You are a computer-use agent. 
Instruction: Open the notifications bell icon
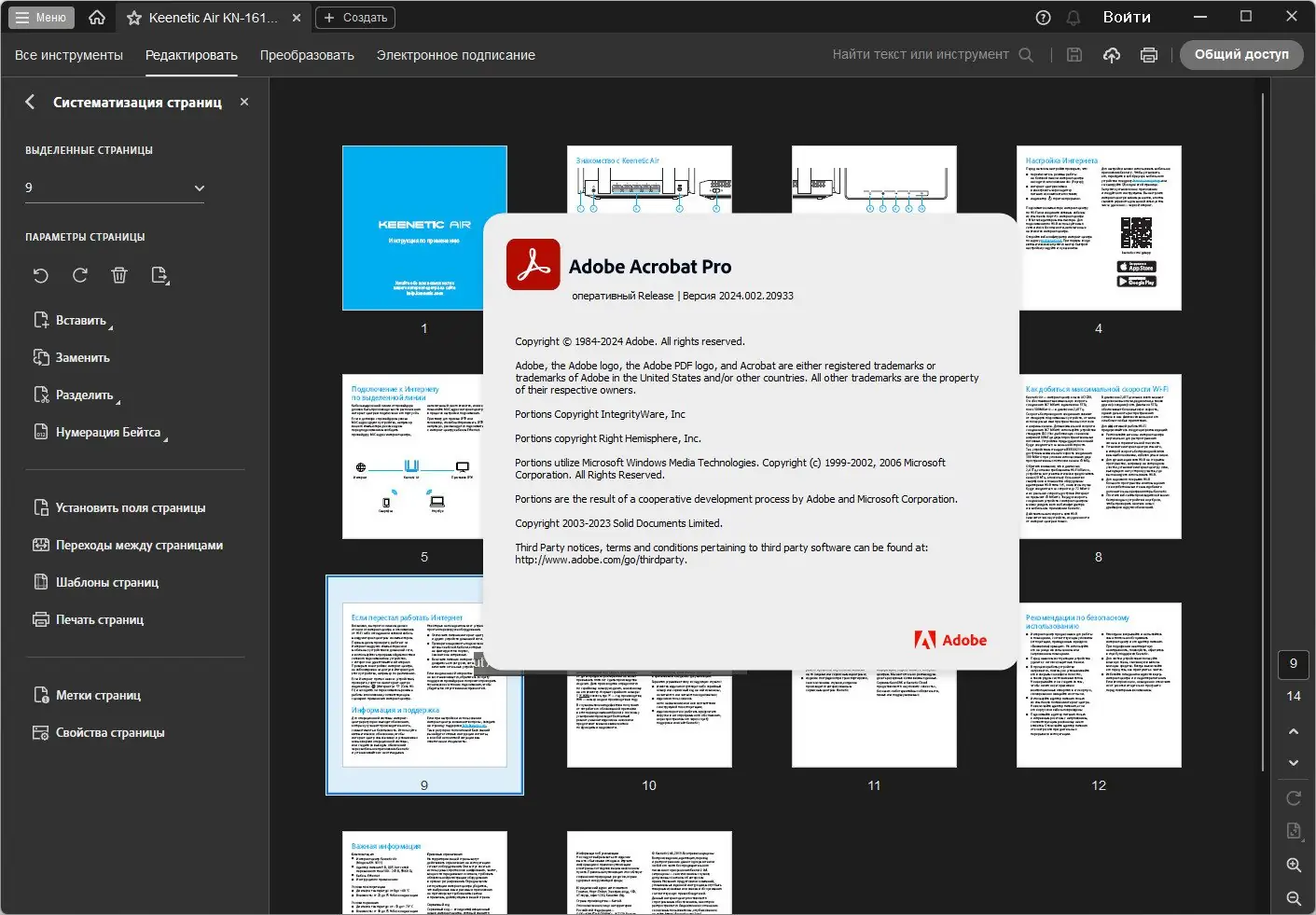point(1074,18)
